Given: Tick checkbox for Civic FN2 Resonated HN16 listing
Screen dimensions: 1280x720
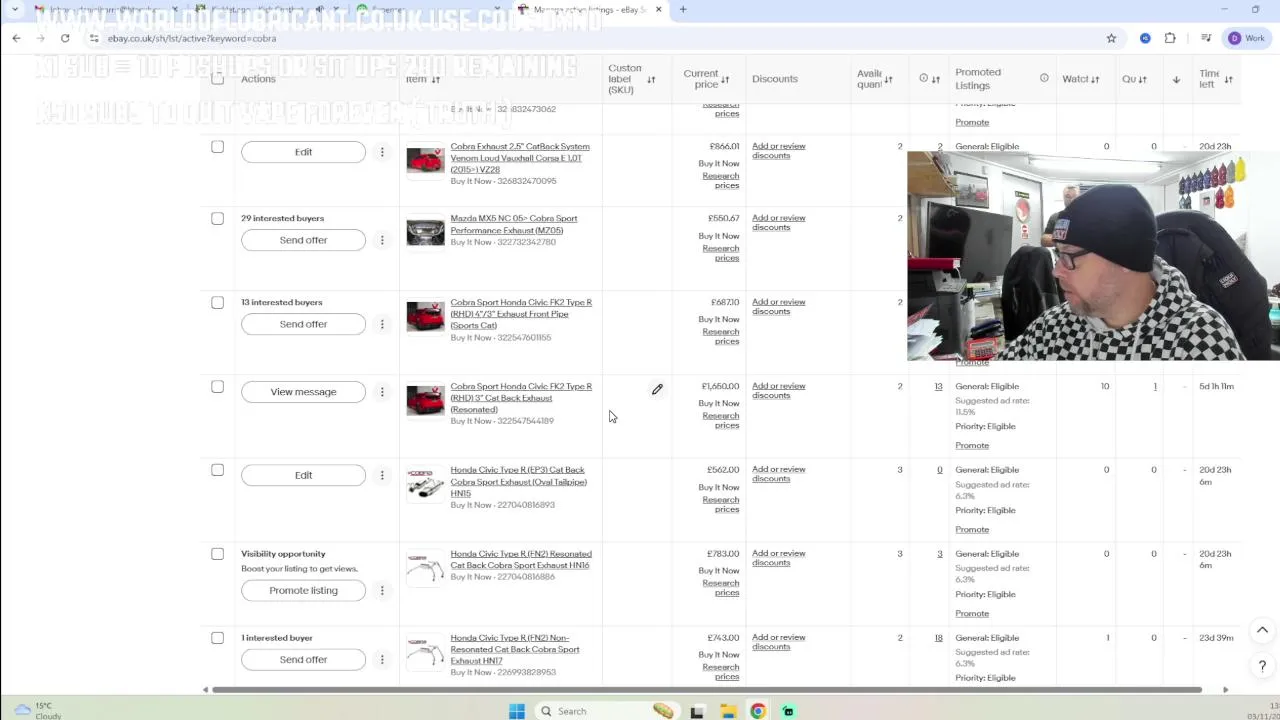Looking at the screenshot, I should [217, 554].
